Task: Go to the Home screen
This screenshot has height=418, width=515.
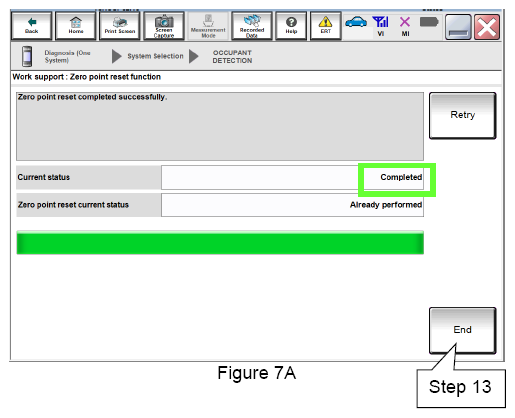Action: pyautogui.click(x=76, y=26)
